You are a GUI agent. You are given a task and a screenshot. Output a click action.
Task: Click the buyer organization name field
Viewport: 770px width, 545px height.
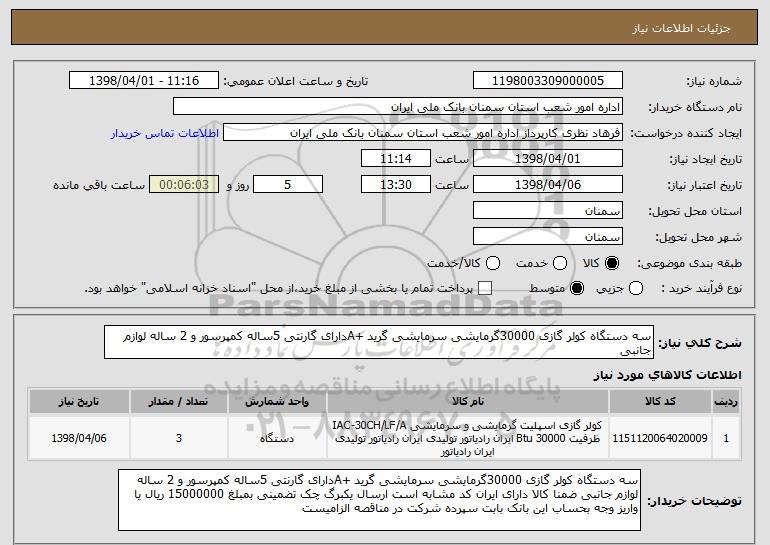pos(398,107)
